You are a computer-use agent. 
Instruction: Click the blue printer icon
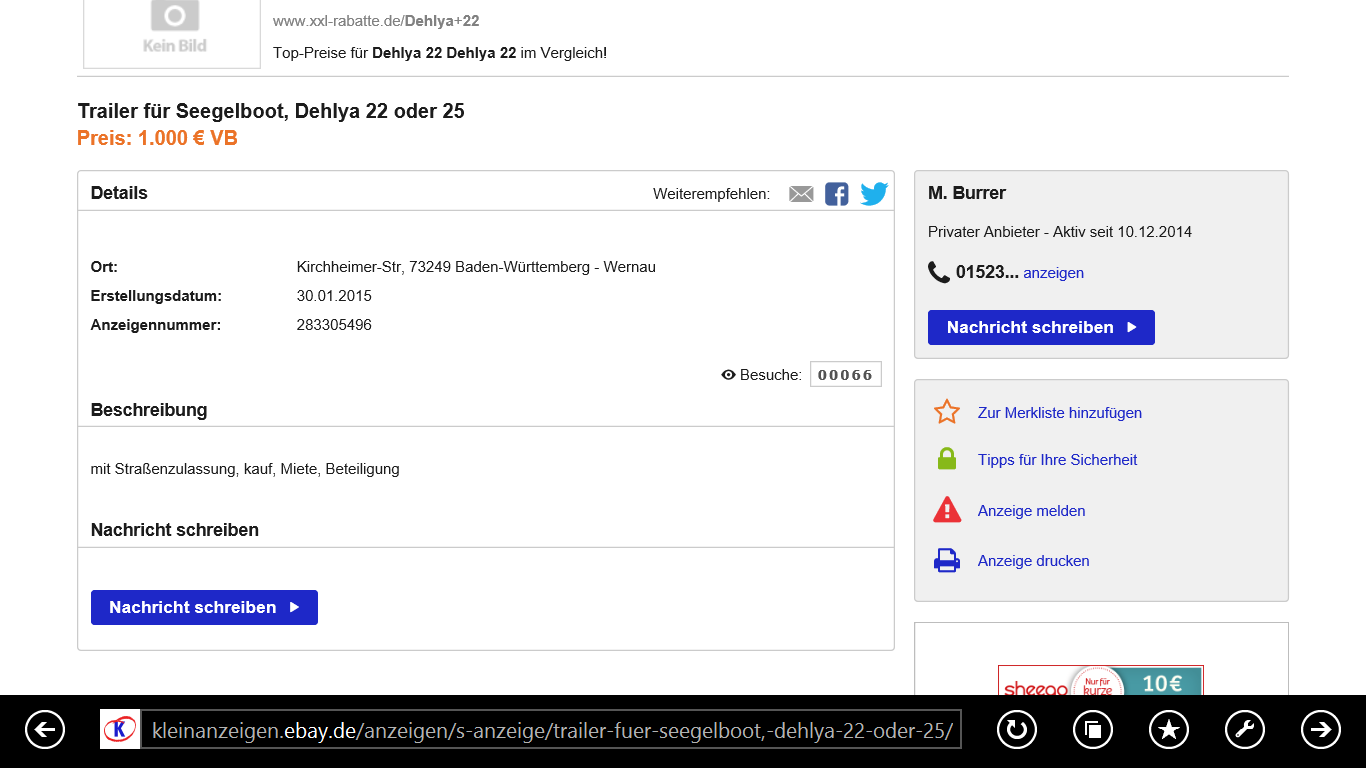(x=946, y=561)
